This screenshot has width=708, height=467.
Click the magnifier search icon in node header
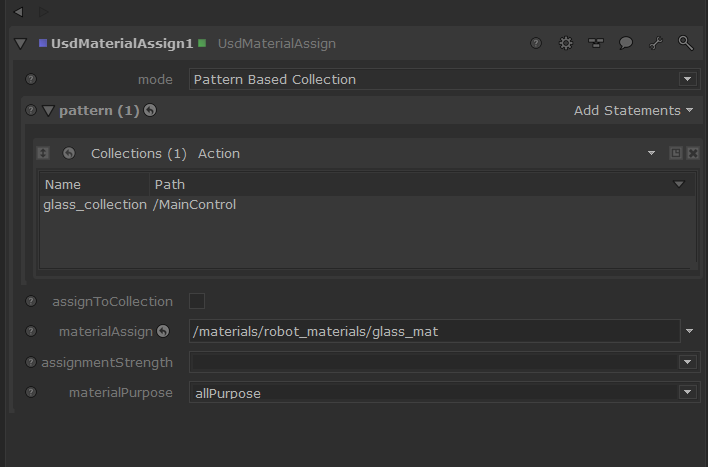(686, 43)
